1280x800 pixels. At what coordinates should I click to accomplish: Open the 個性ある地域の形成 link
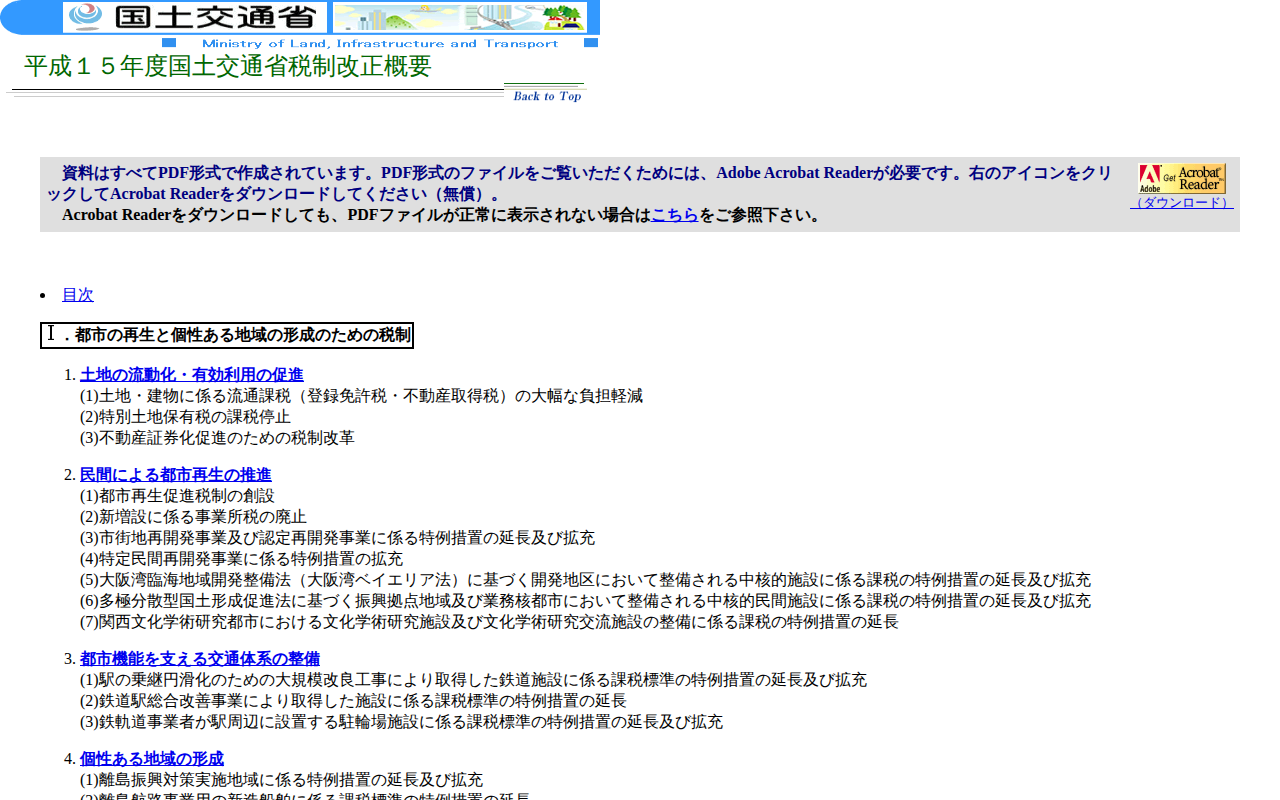151,758
